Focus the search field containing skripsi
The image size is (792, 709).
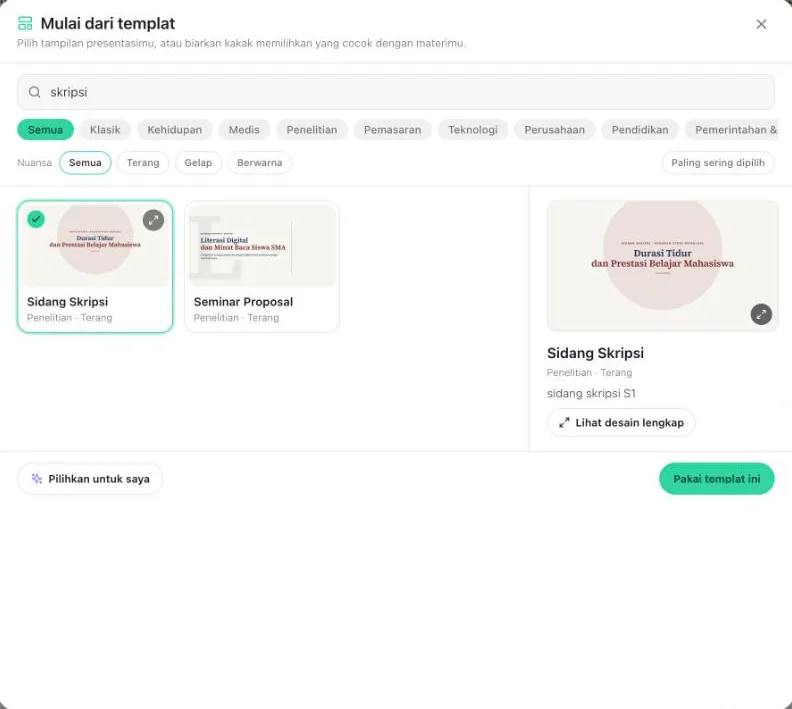395,92
